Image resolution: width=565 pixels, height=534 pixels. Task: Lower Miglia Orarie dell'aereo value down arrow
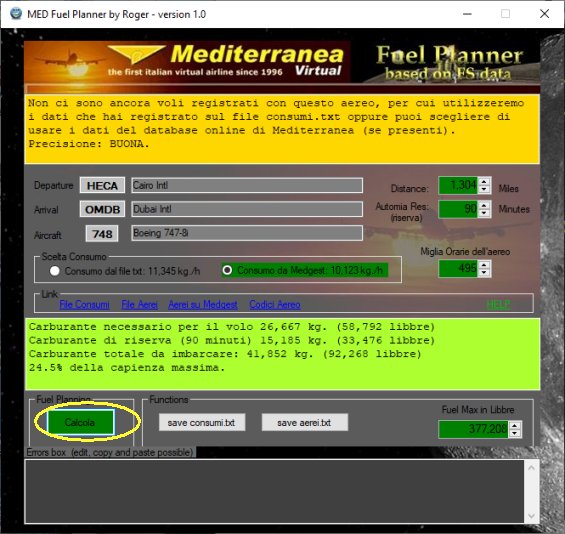(x=484, y=273)
